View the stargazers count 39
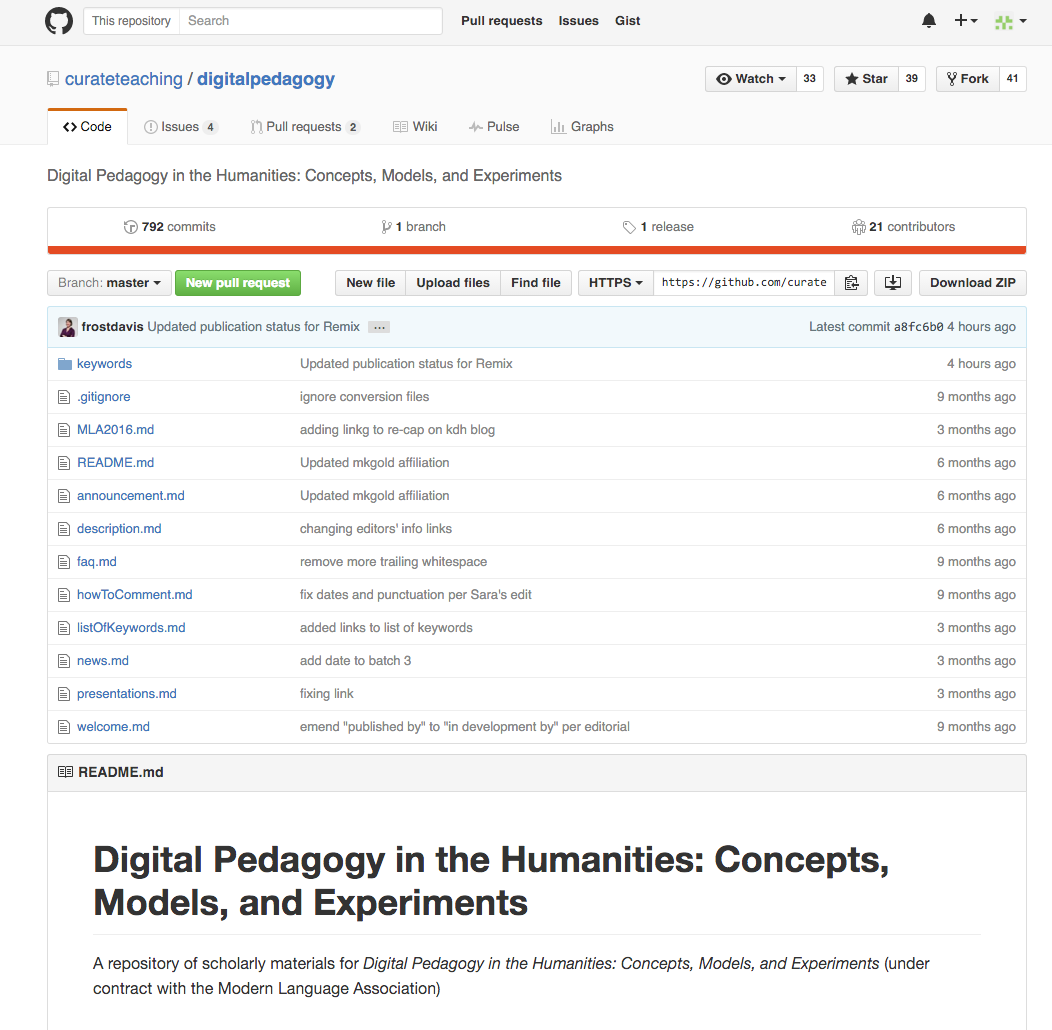The width and height of the screenshot is (1052, 1030). pos(912,79)
